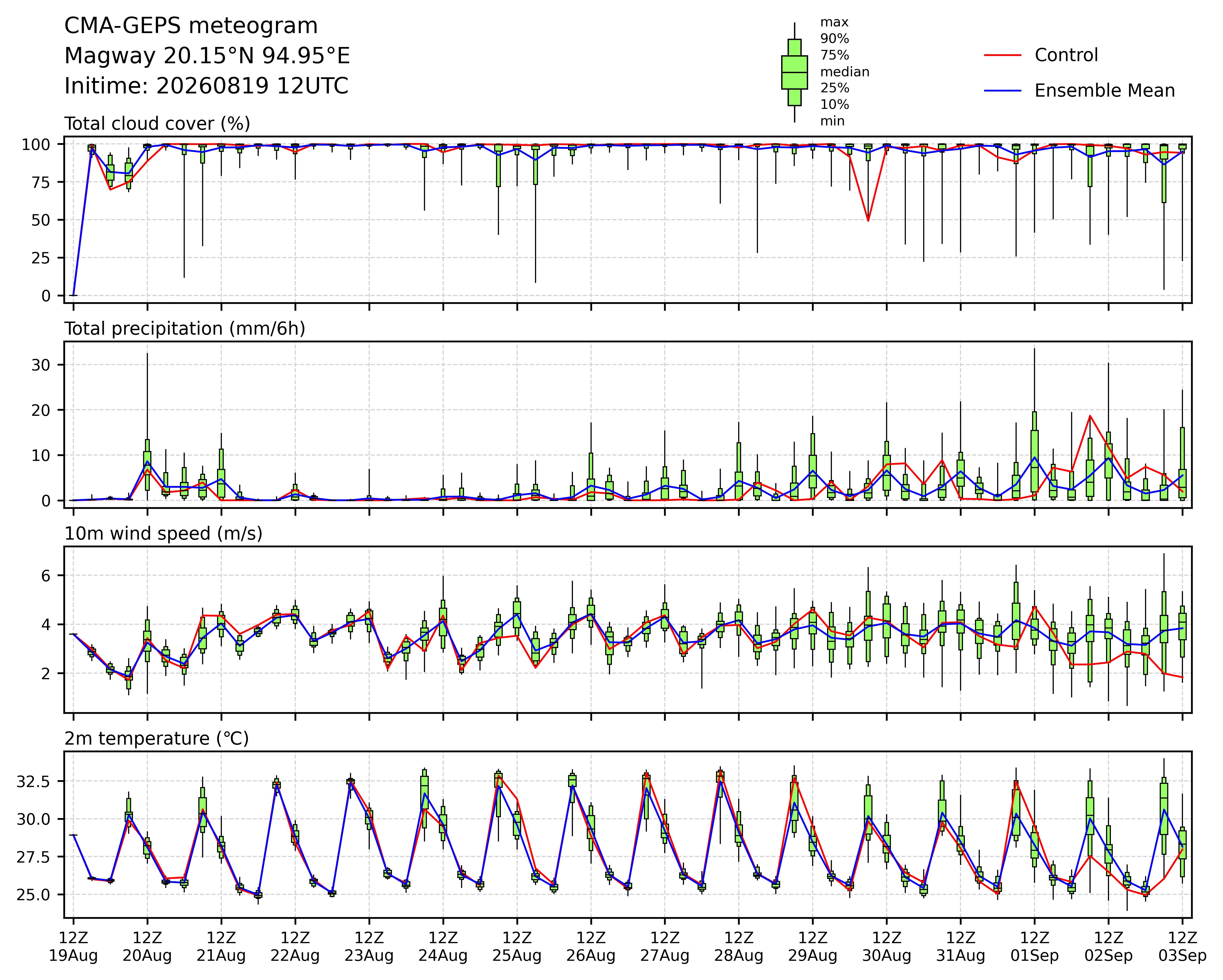Click the Total cloud cover panel title
This screenshot has height=980, width=1223.
point(157,124)
